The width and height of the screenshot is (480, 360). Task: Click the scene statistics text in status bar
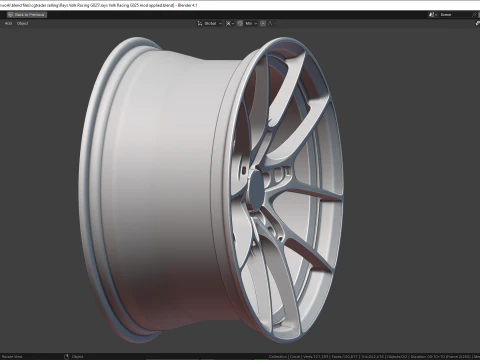[x=374, y=356]
